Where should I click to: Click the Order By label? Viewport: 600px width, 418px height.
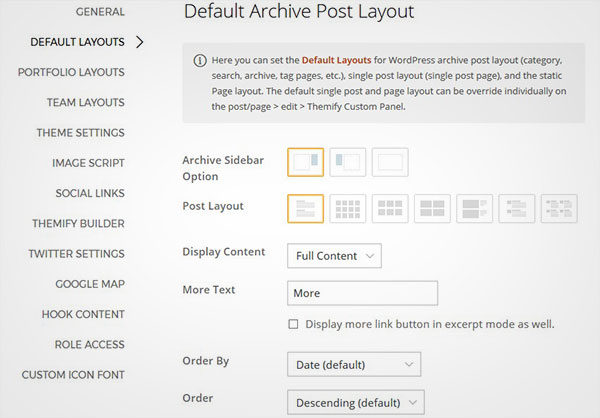coord(206,361)
